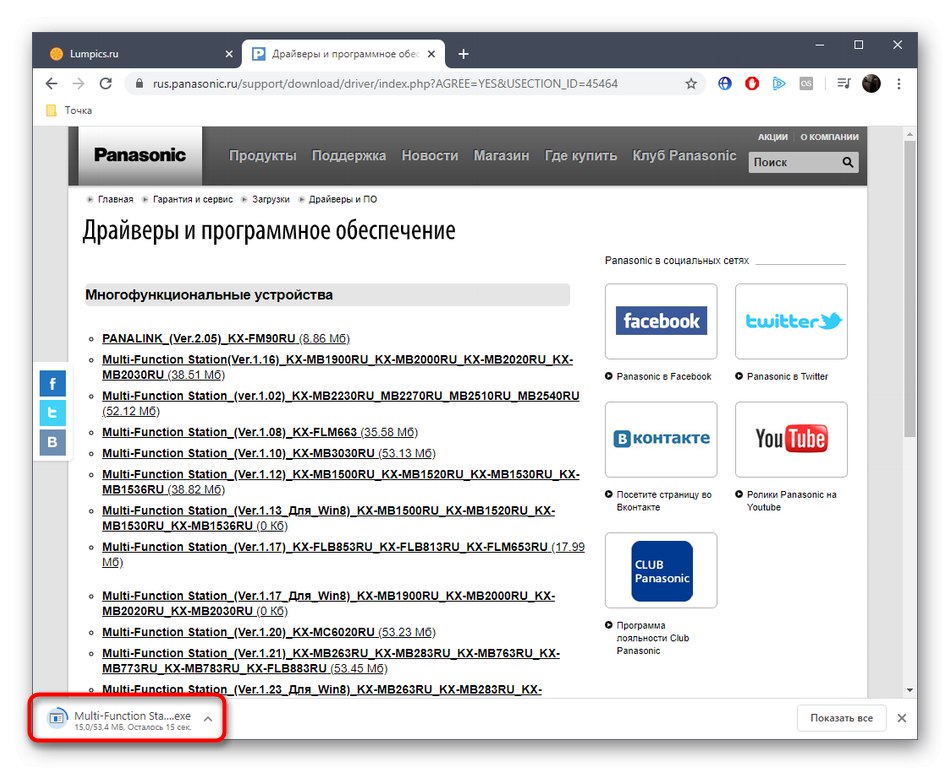The width and height of the screenshot is (950, 772).
Task: Click the VK share icon in the sidebar
Action: tap(52, 442)
